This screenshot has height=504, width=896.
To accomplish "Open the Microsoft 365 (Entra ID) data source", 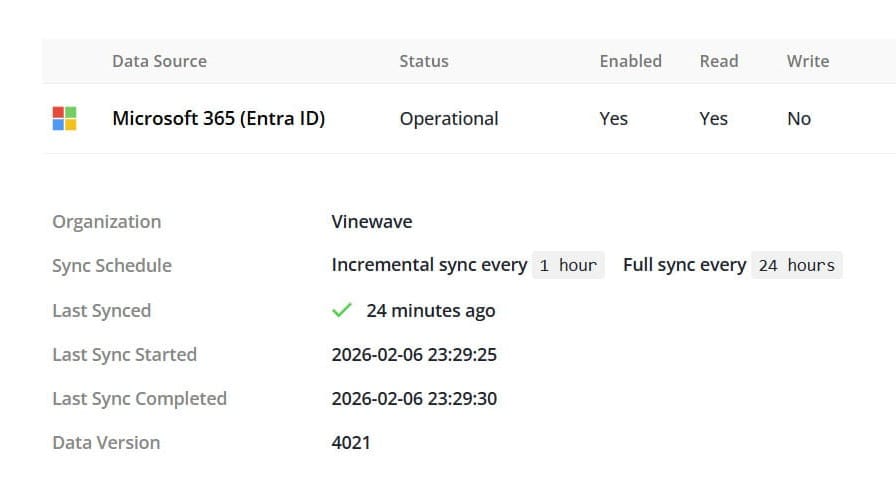I will (219, 118).
